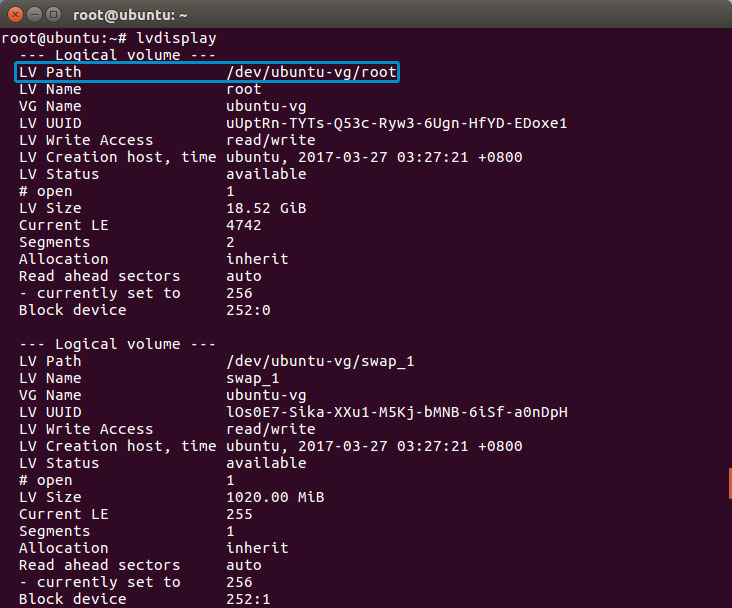Click the 18.52 GiB LV Size value
Screen dimensions: 732x608
(x=266, y=208)
